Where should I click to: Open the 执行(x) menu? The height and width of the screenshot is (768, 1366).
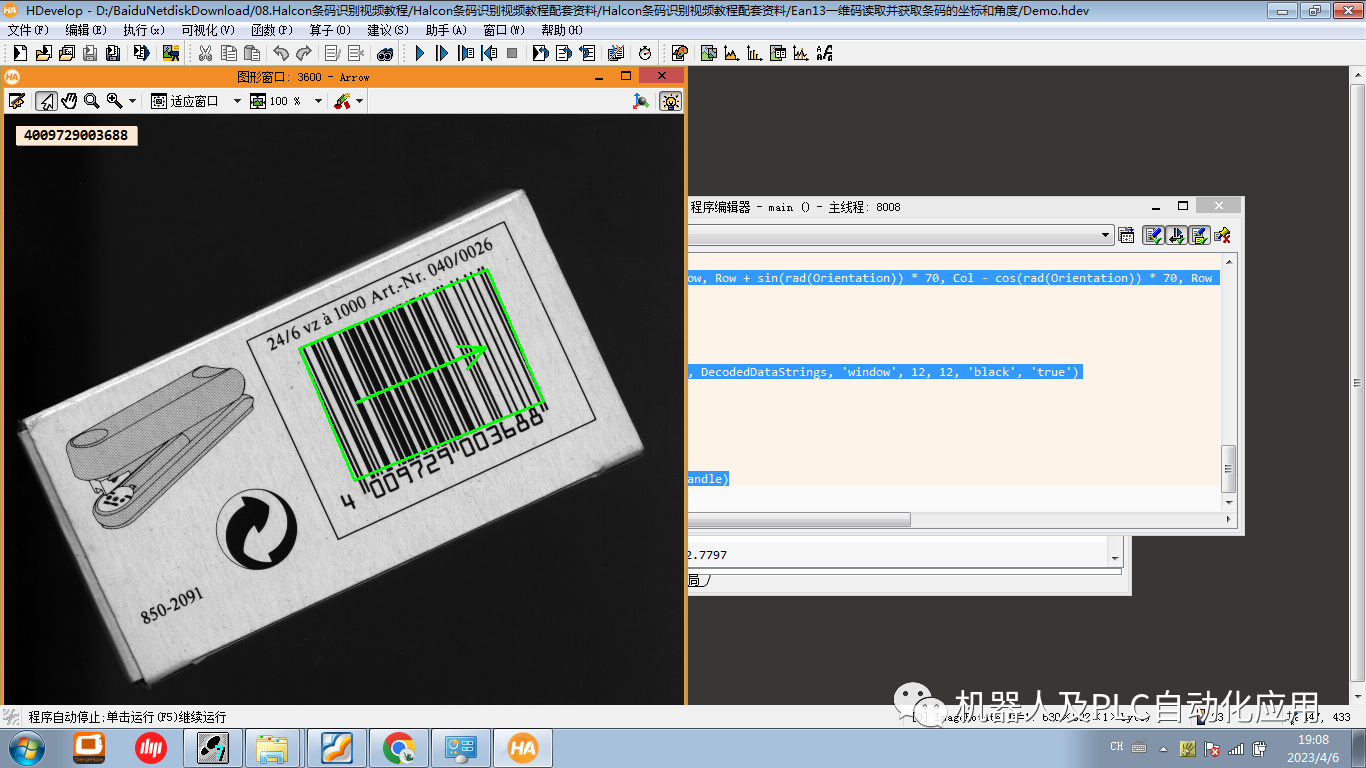pos(144,30)
